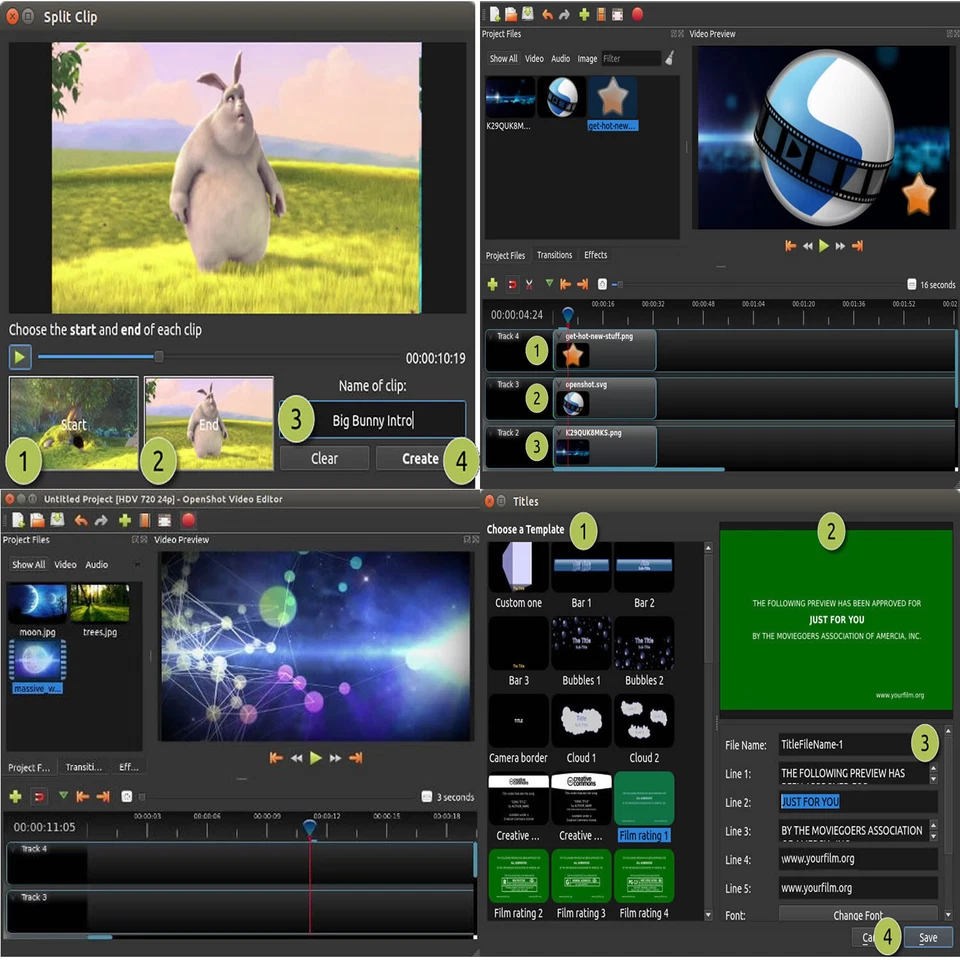Select the razor/scissors tool in the timeline toolbar
The image size is (960, 960).
click(529, 285)
